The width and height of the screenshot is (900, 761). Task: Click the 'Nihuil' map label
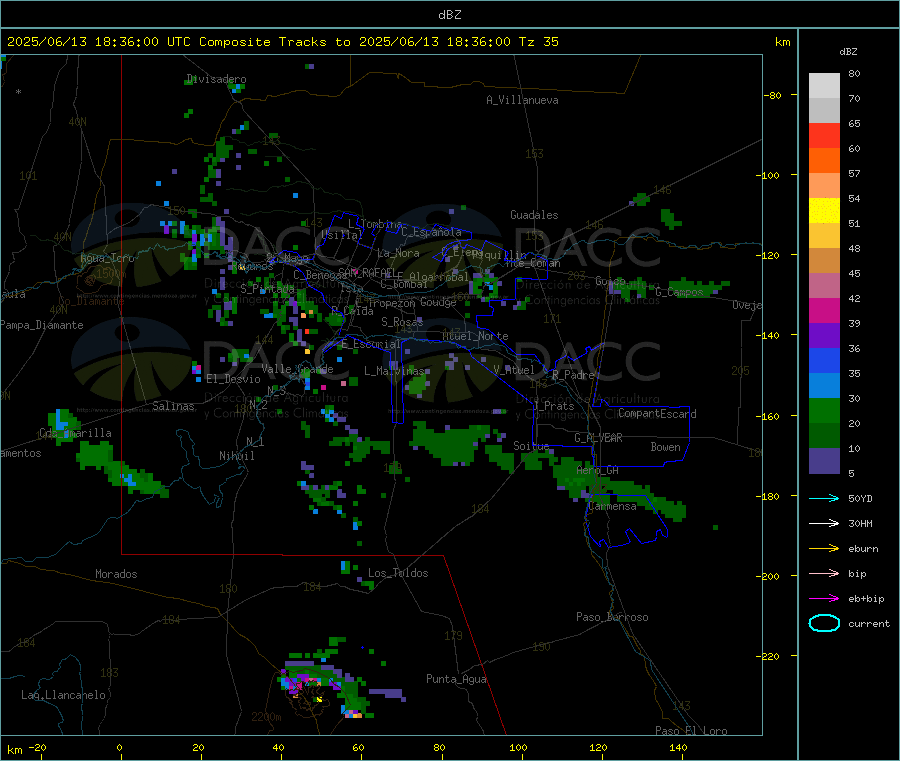pyautogui.click(x=236, y=456)
